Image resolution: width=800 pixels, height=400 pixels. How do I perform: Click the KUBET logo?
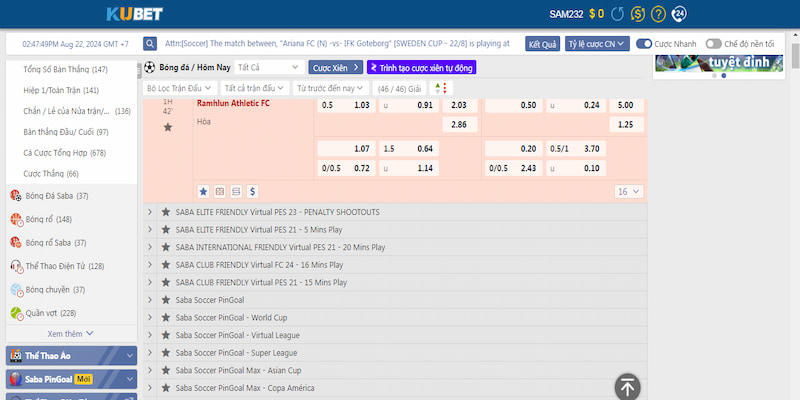[134, 14]
